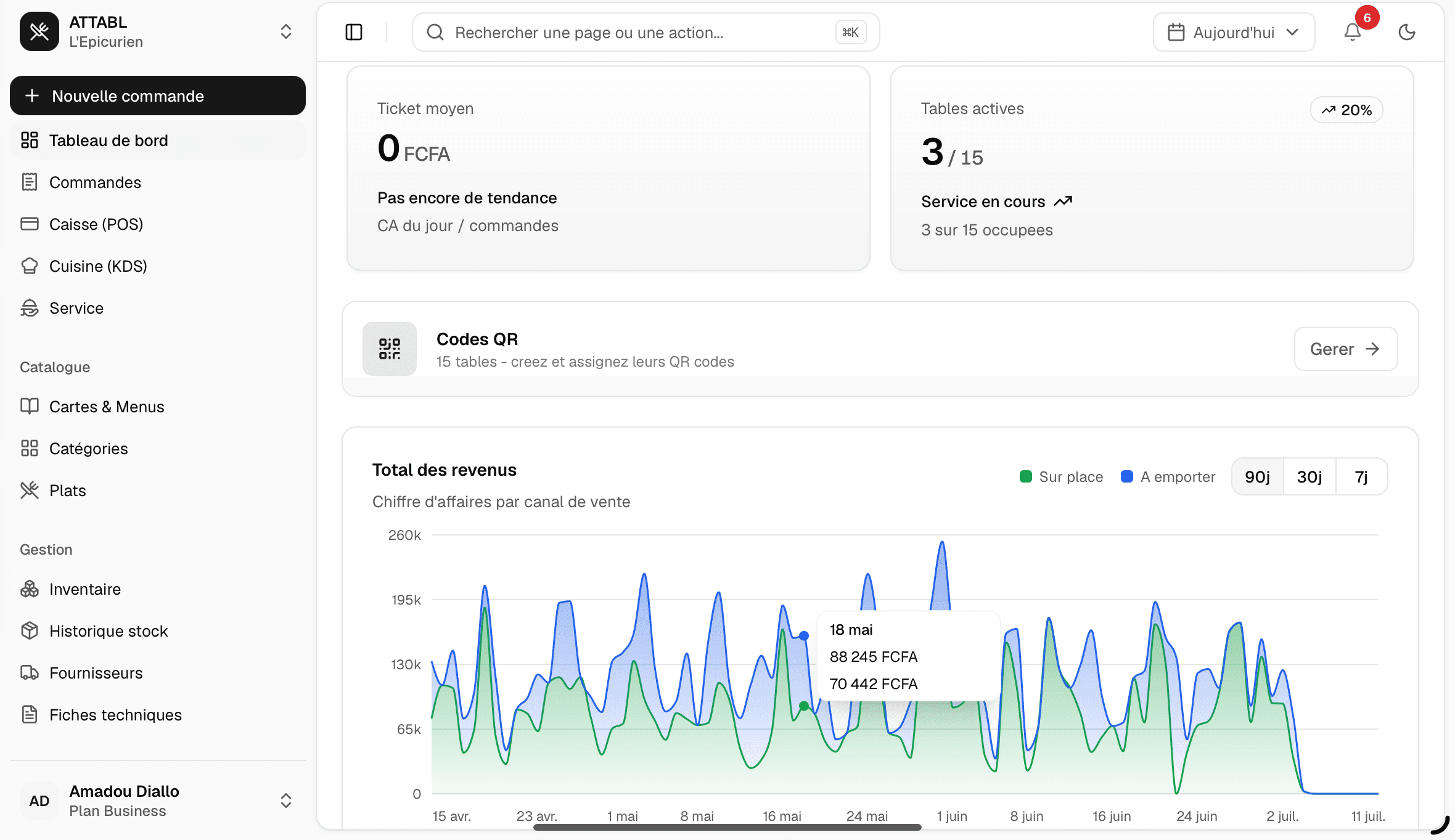Go to Catégories in the sidebar
The height and width of the screenshot is (840, 1455).
pos(158,449)
